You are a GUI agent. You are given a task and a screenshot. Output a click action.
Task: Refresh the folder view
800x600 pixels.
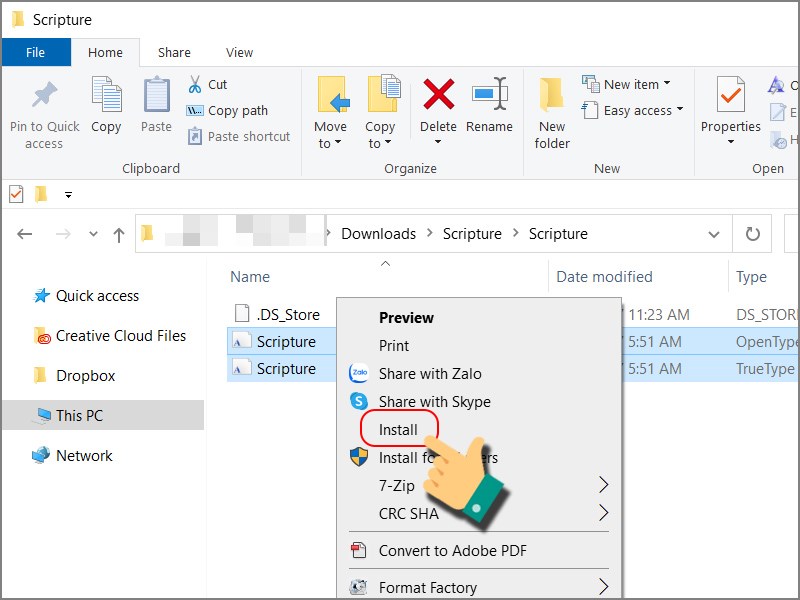point(753,234)
